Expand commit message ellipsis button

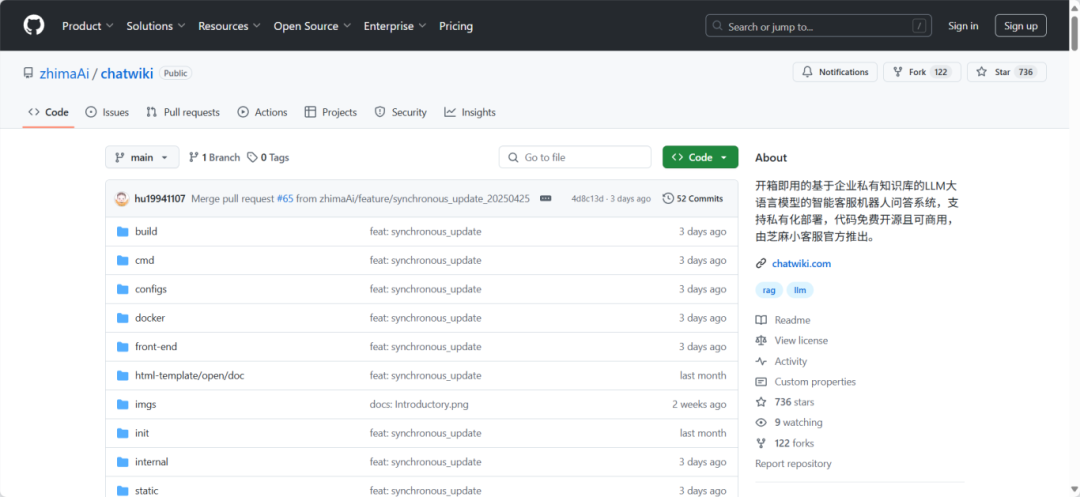[545, 199]
